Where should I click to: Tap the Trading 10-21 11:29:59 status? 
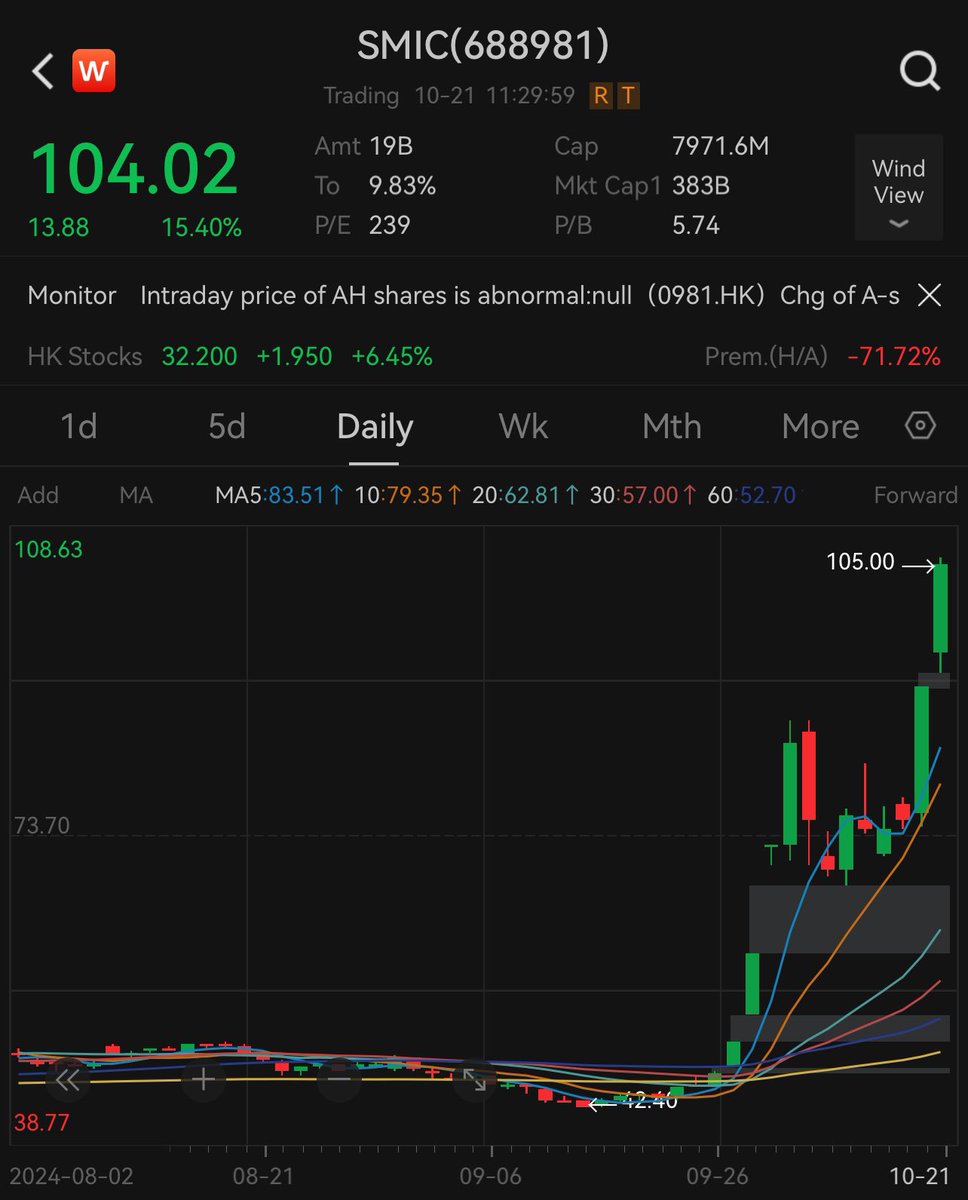pos(449,96)
